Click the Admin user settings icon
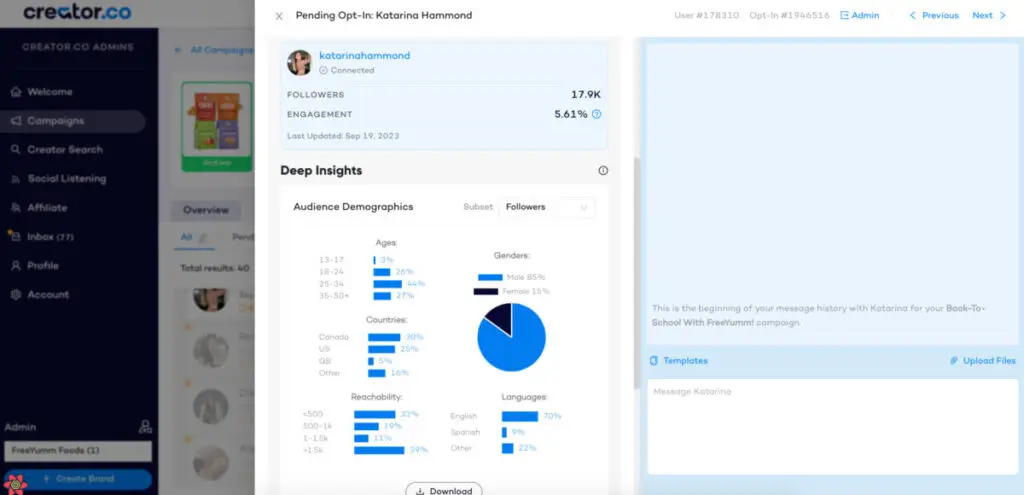Image resolution: width=1024 pixels, height=495 pixels. pyautogui.click(x=145, y=427)
